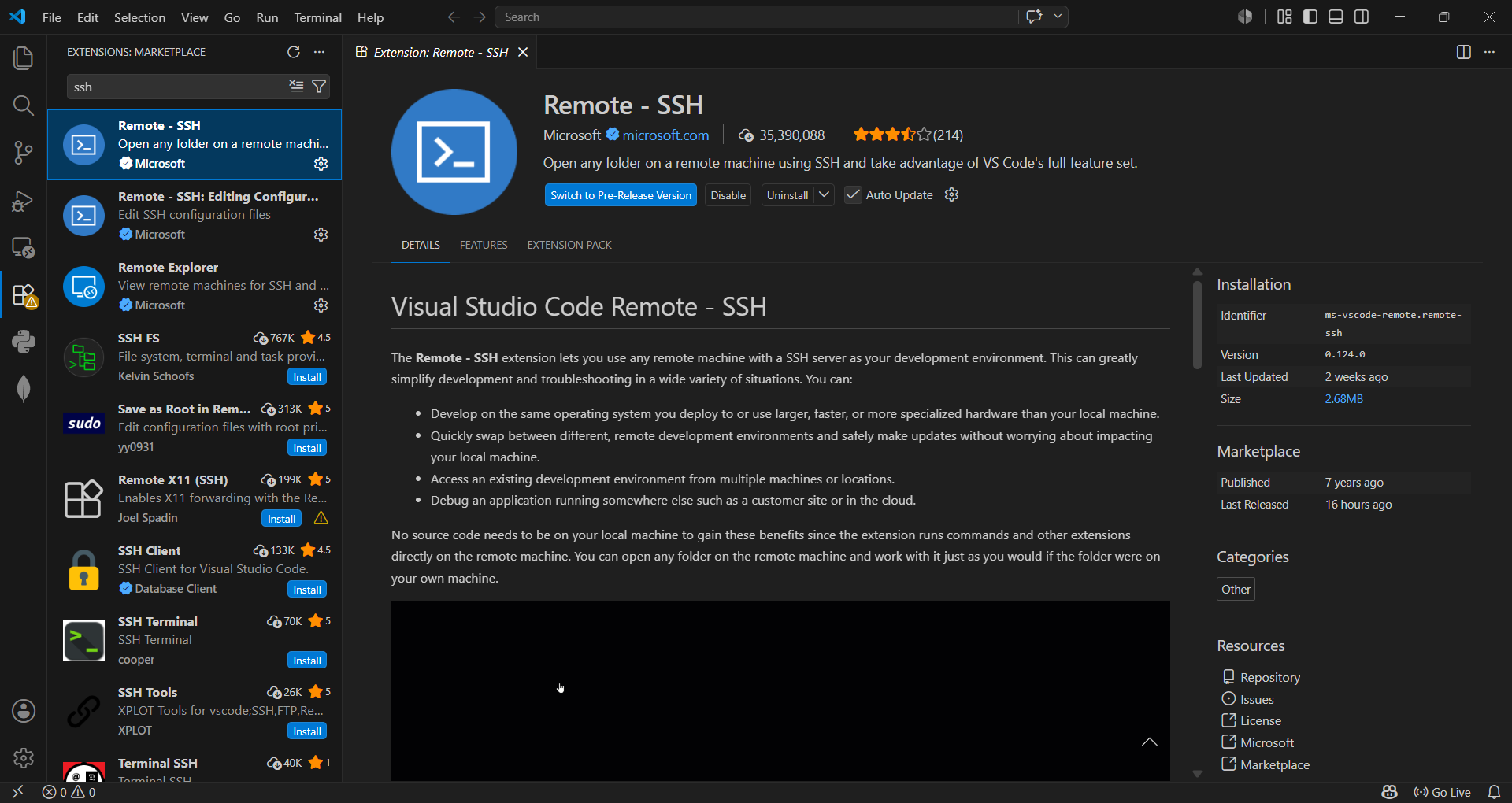
Task: Click extension star rating
Action: tap(891, 135)
